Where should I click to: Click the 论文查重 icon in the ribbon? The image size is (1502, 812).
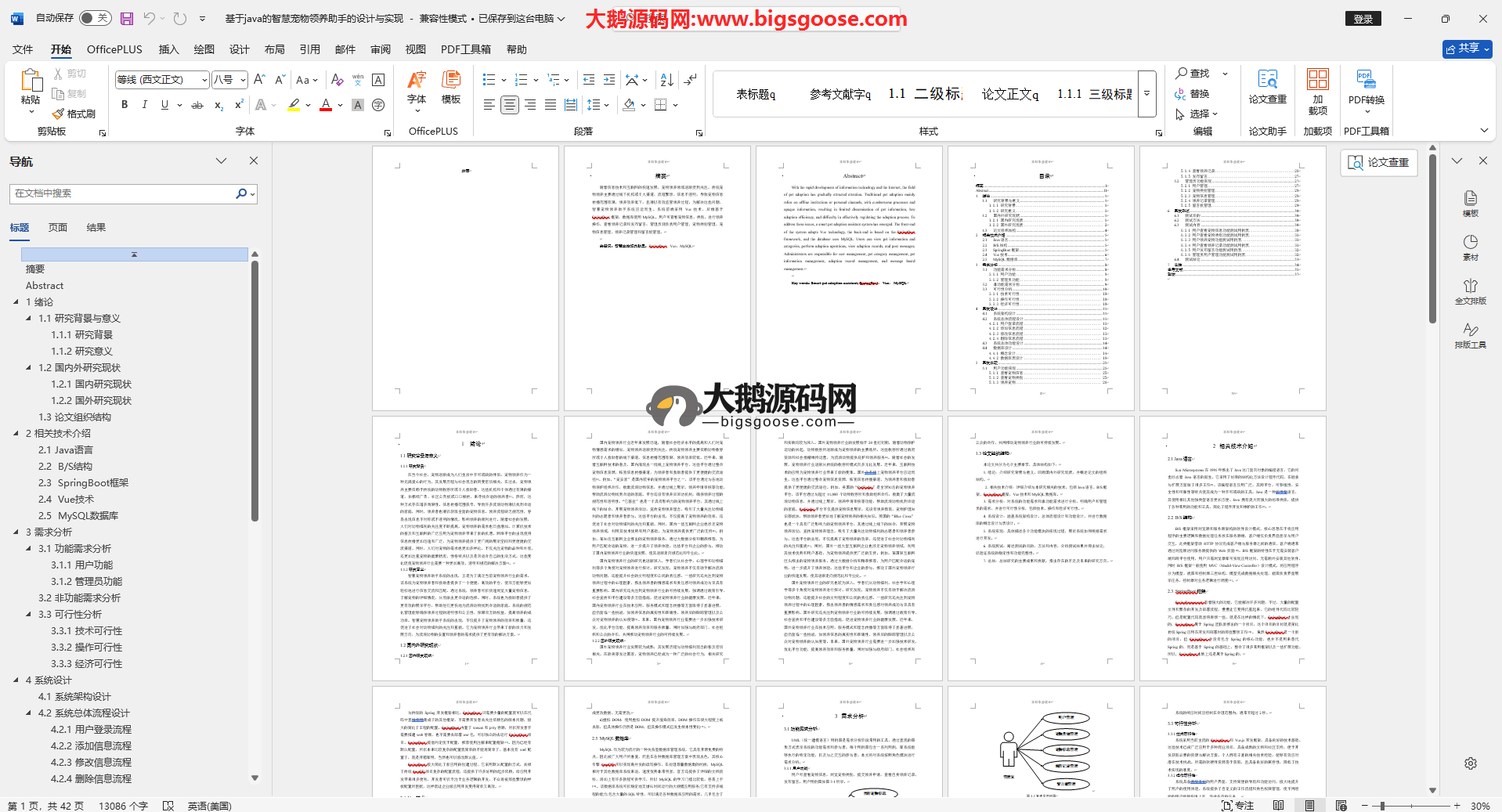pyautogui.click(x=1267, y=88)
